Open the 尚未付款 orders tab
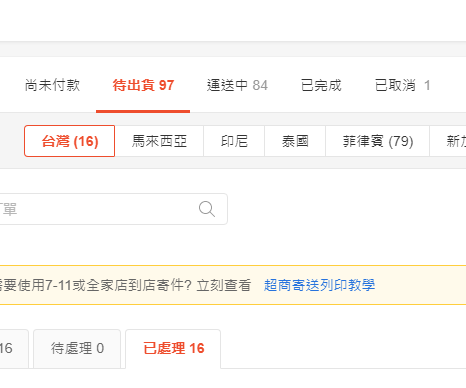 click(x=52, y=85)
